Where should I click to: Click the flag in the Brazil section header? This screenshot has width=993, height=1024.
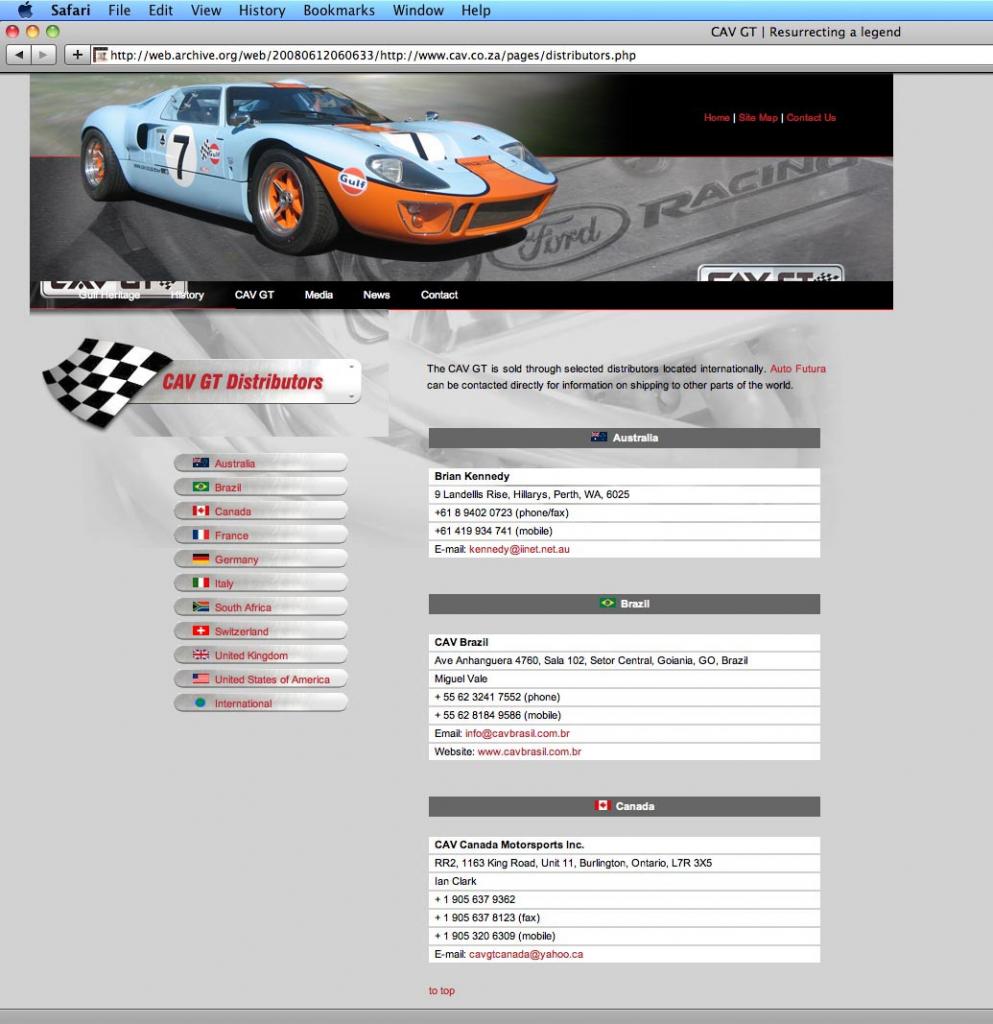(x=607, y=603)
